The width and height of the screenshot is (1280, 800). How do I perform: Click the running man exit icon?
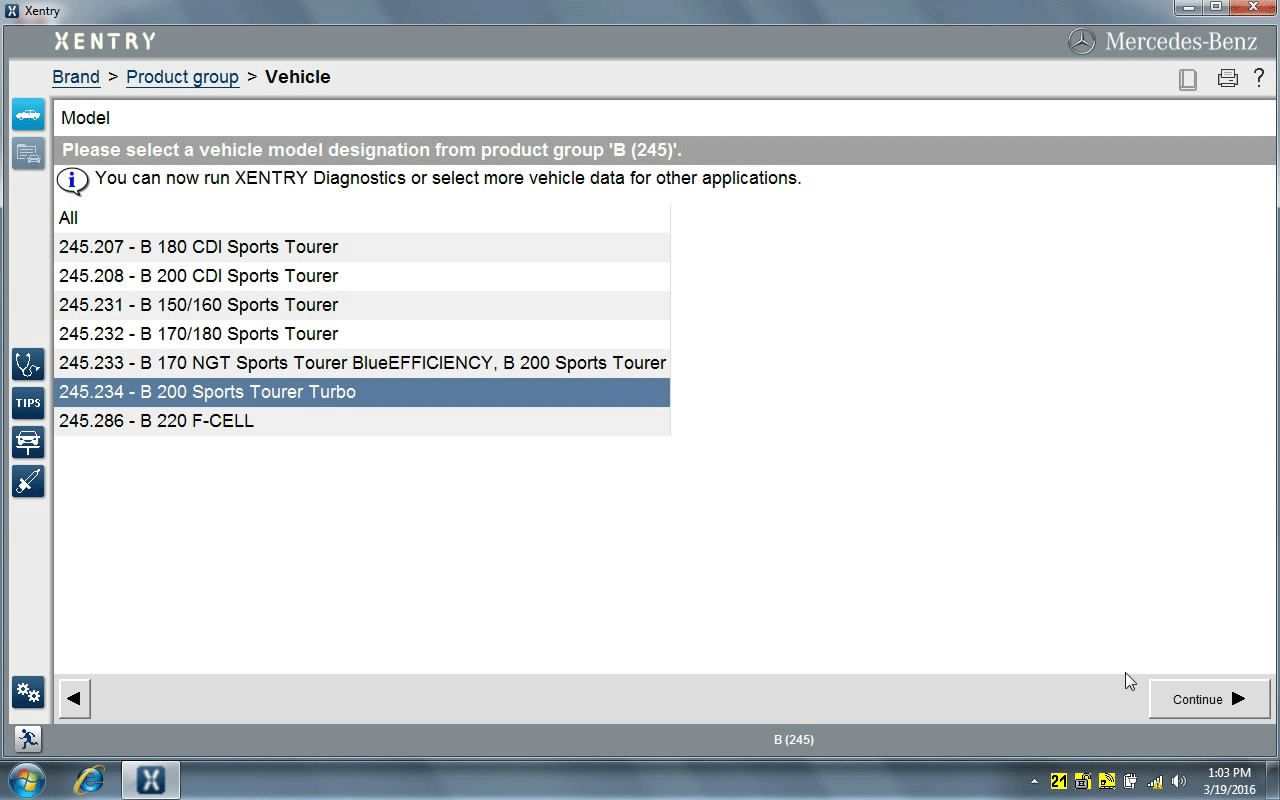pos(28,739)
